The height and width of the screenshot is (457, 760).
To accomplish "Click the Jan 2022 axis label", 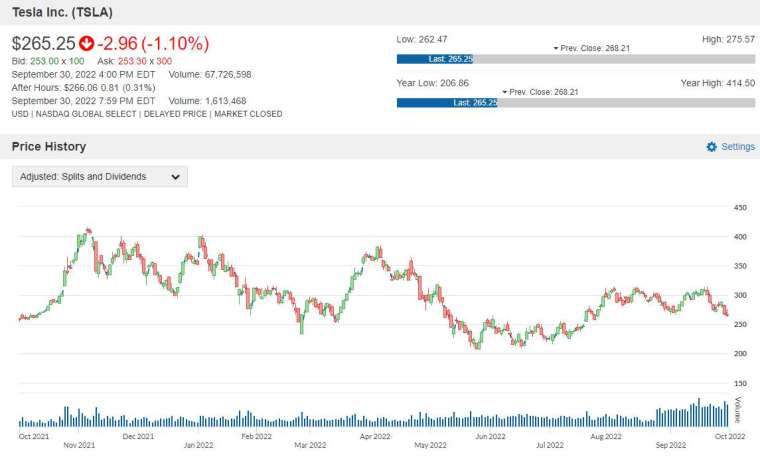I will pos(198,445).
